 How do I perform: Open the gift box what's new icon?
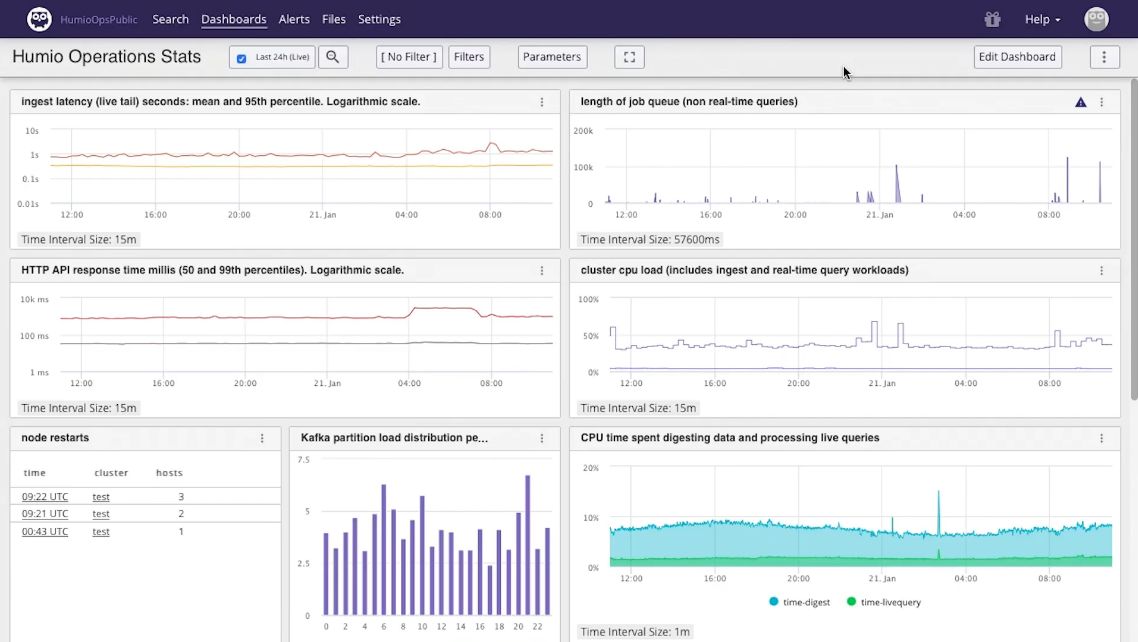coord(992,20)
